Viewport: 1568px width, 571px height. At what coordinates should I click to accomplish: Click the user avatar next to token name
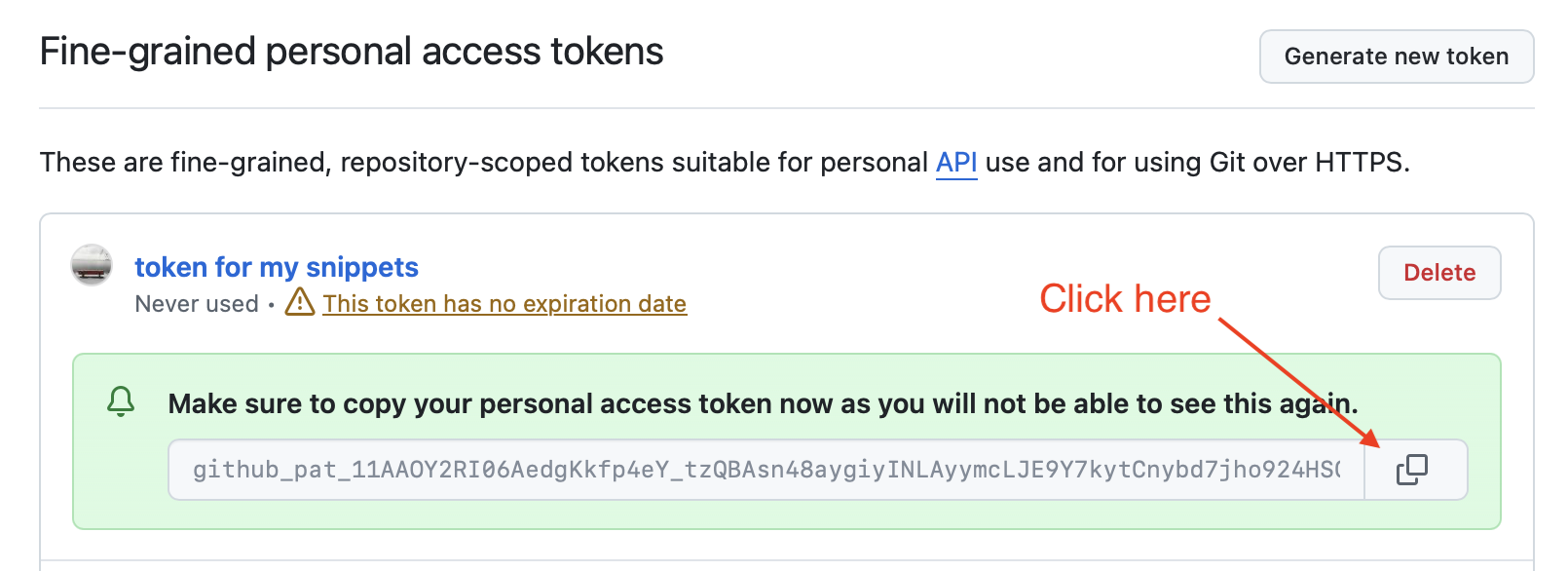click(92, 265)
